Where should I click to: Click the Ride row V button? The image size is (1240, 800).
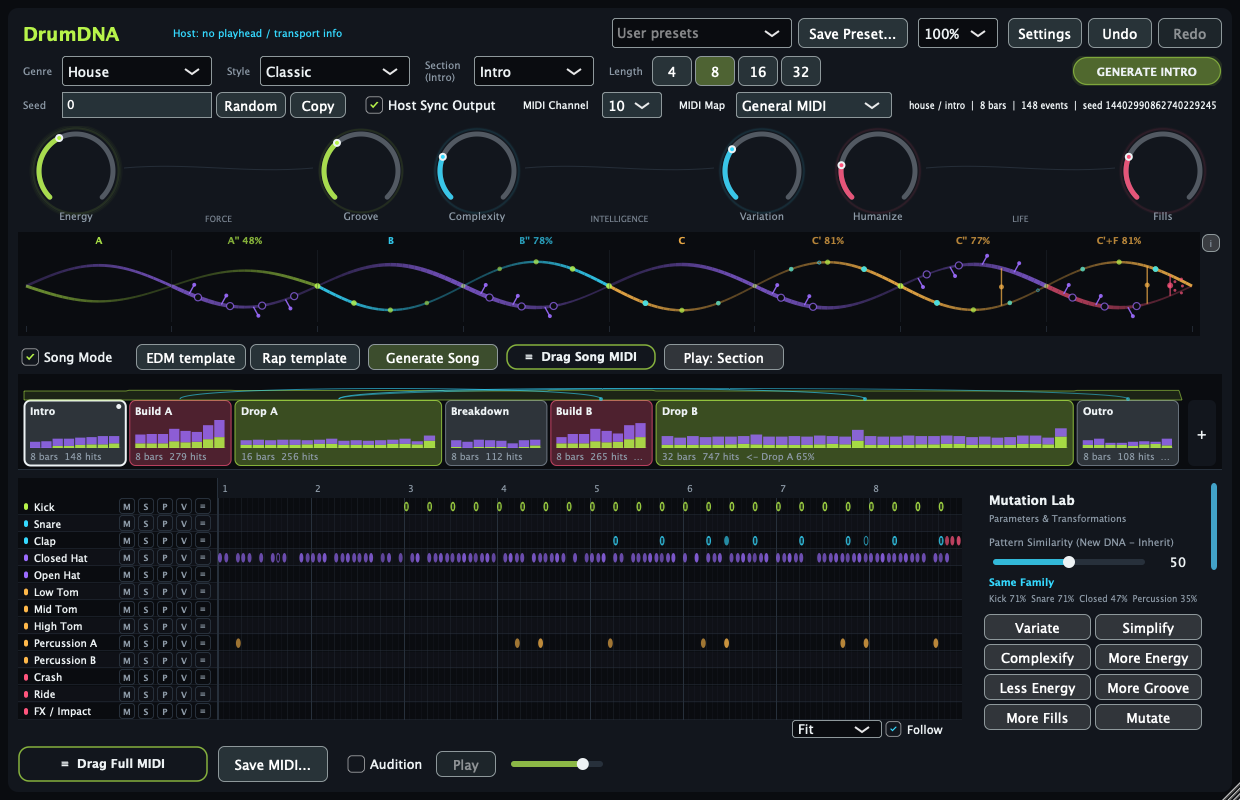[184, 694]
